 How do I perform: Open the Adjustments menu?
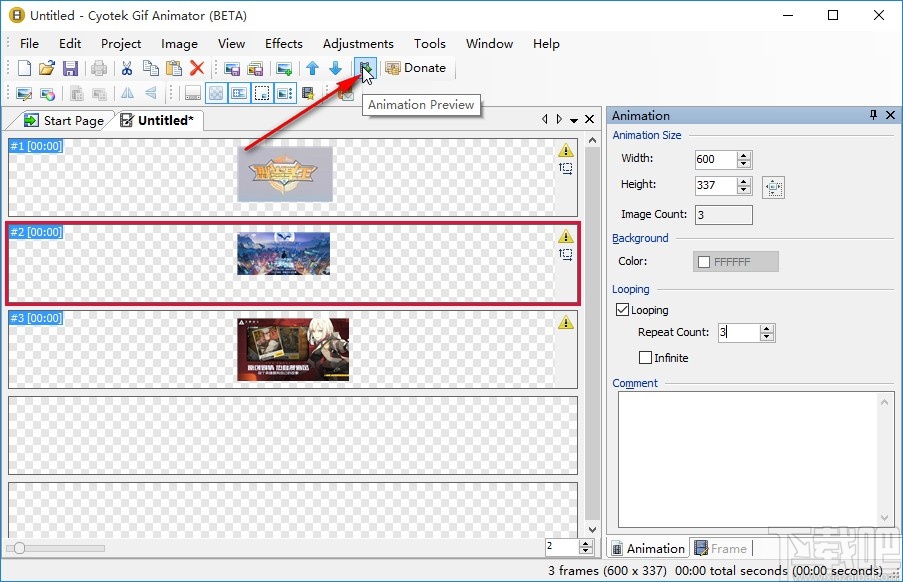click(x=358, y=44)
